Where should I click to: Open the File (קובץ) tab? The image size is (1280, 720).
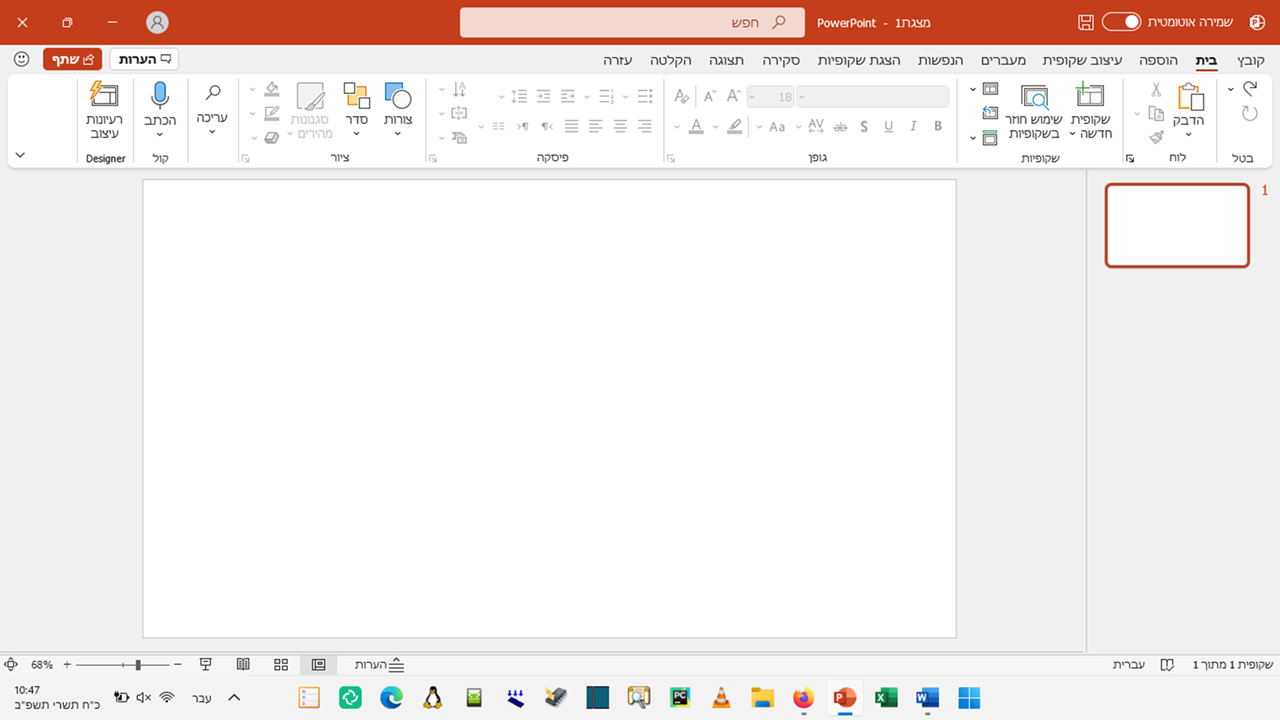click(x=1251, y=60)
